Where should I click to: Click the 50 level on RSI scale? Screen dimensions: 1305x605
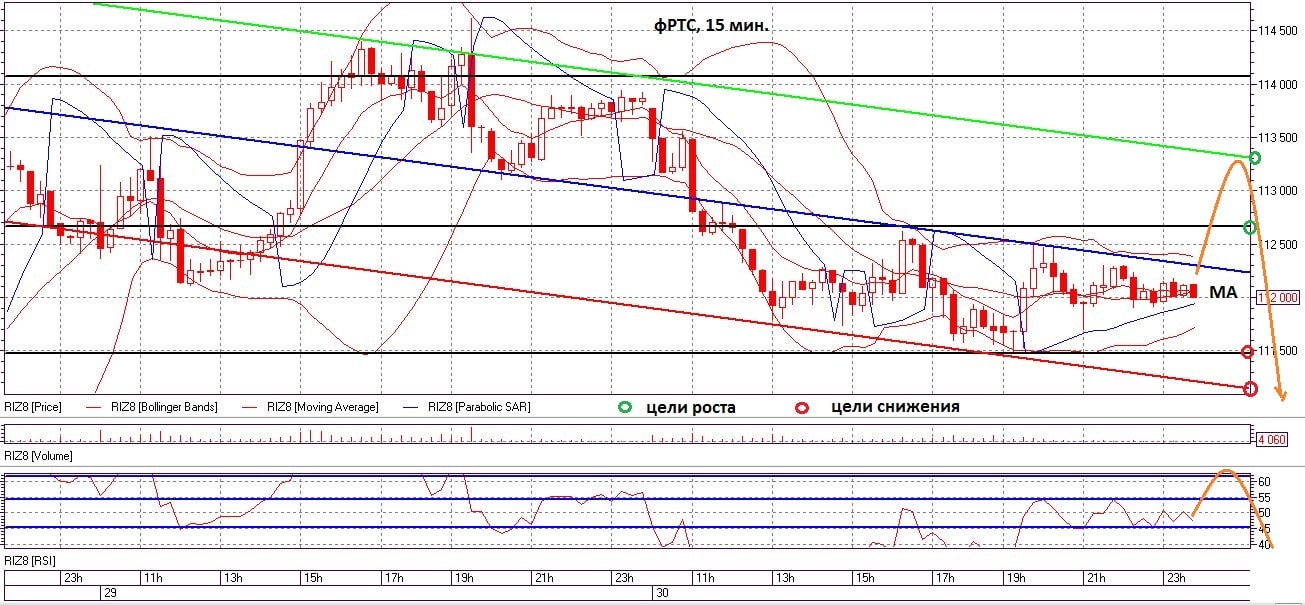coord(1265,512)
